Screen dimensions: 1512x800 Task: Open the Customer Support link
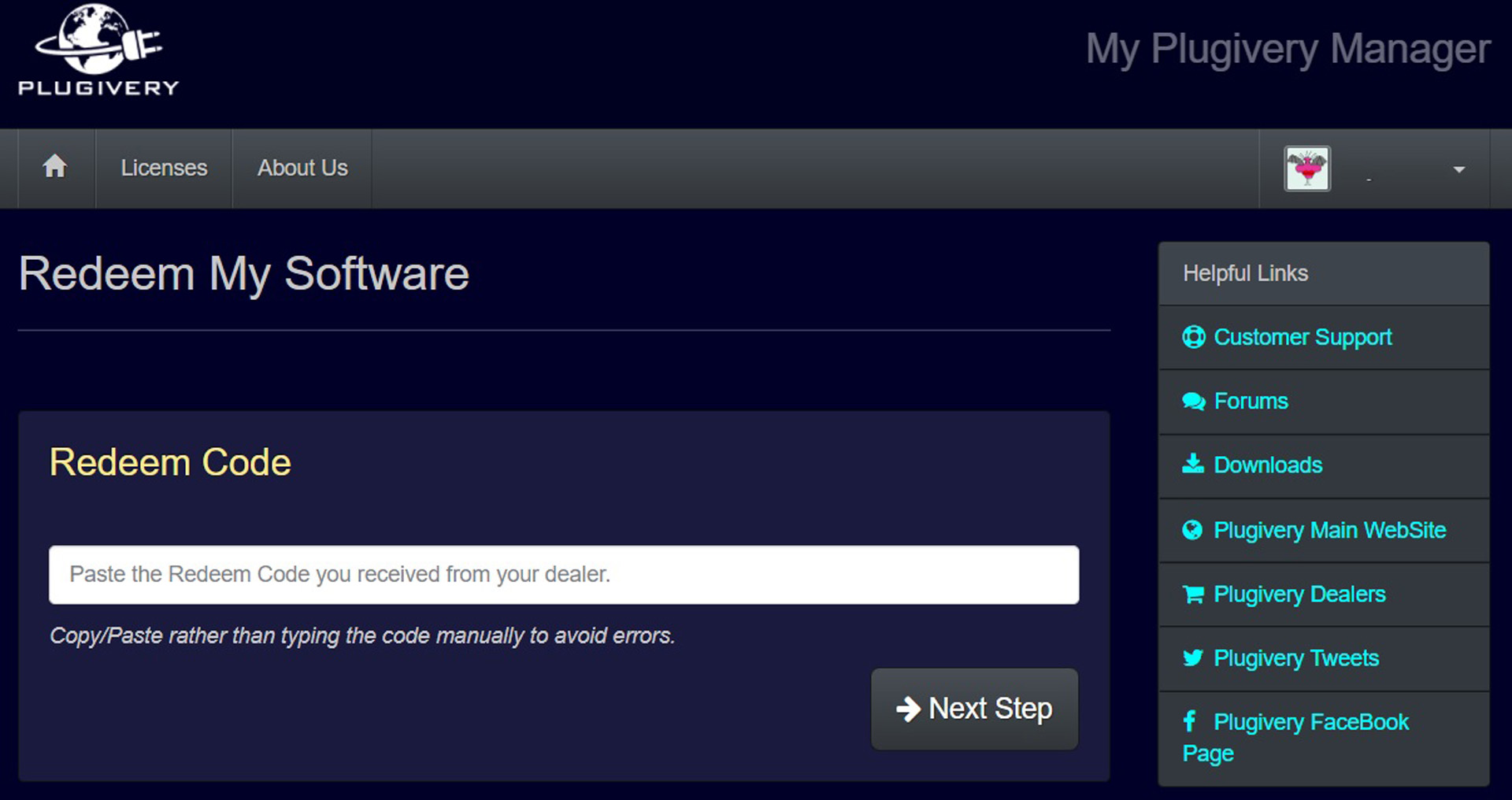1303,337
